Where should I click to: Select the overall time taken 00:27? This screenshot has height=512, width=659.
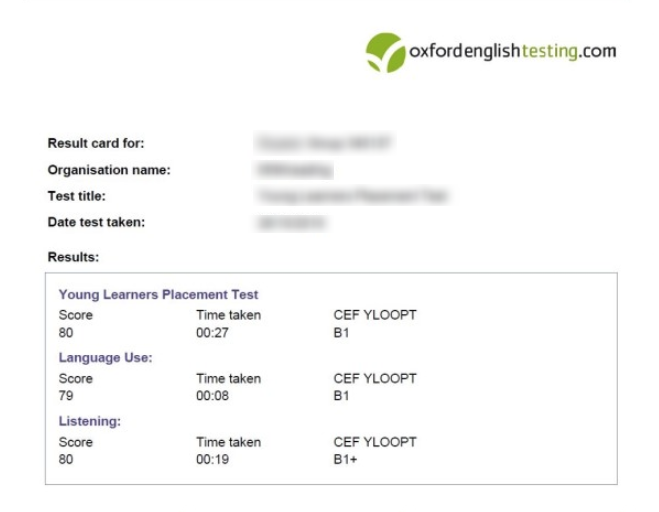[x=212, y=333]
